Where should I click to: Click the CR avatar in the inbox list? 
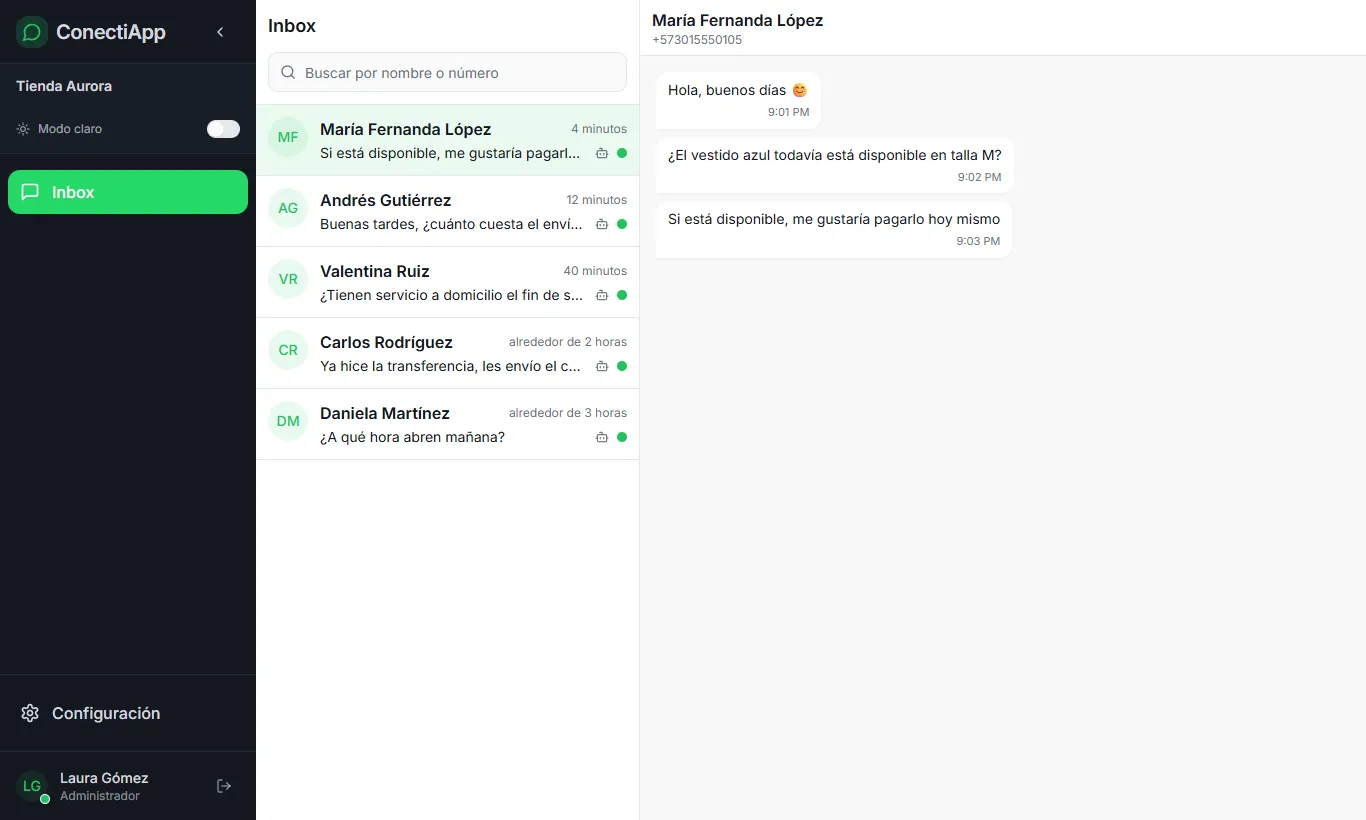(x=288, y=350)
